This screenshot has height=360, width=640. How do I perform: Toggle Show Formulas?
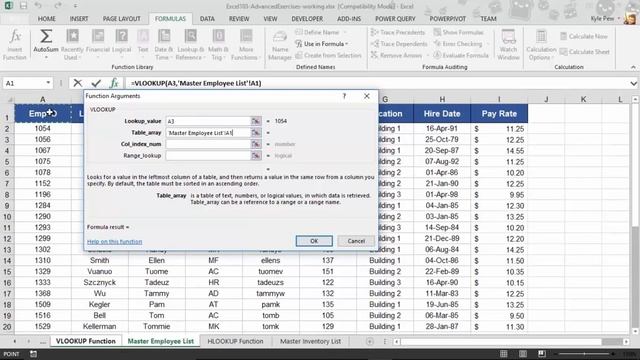coord(459,32)
